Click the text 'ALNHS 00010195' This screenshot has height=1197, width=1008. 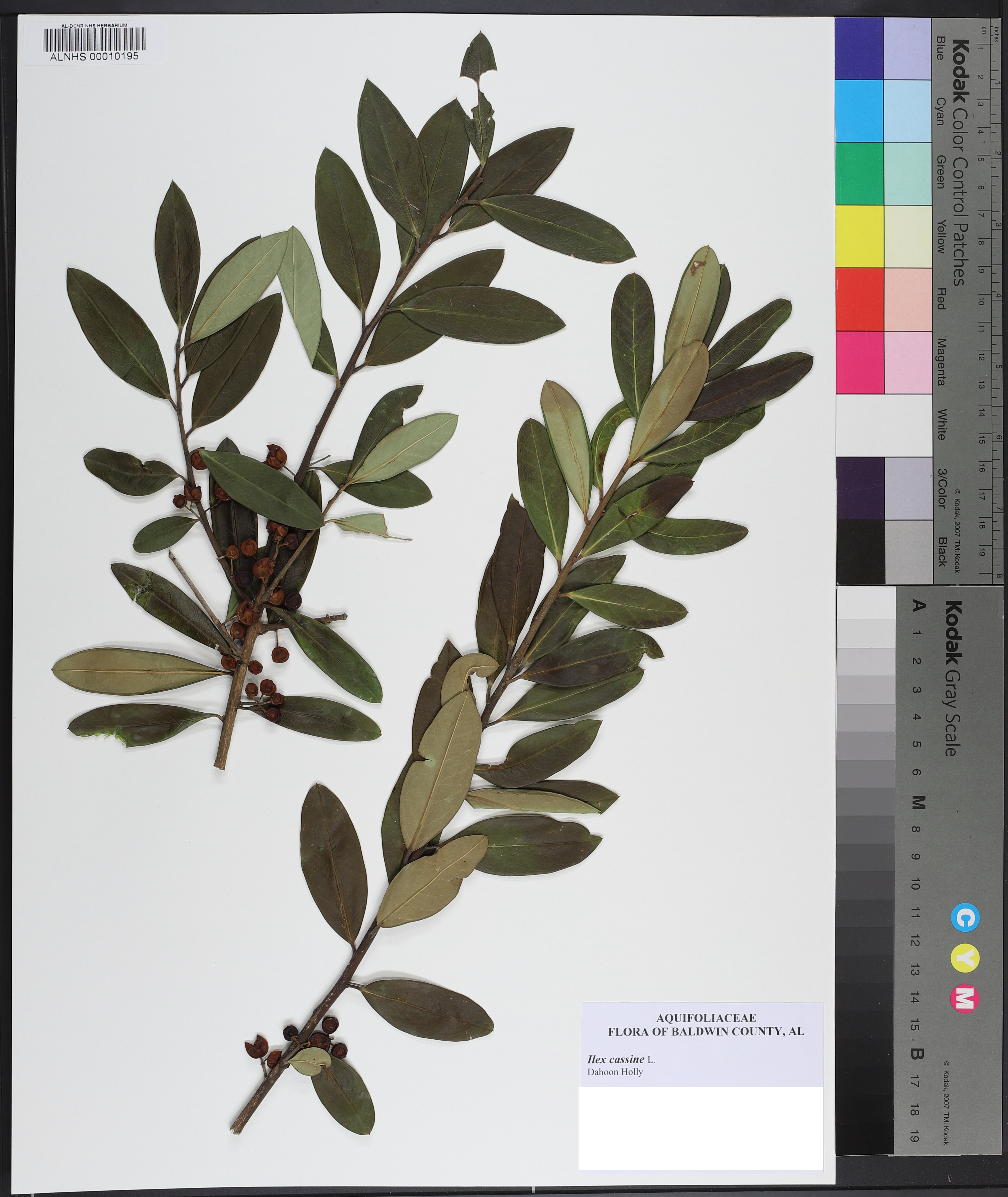pos(94,57)
